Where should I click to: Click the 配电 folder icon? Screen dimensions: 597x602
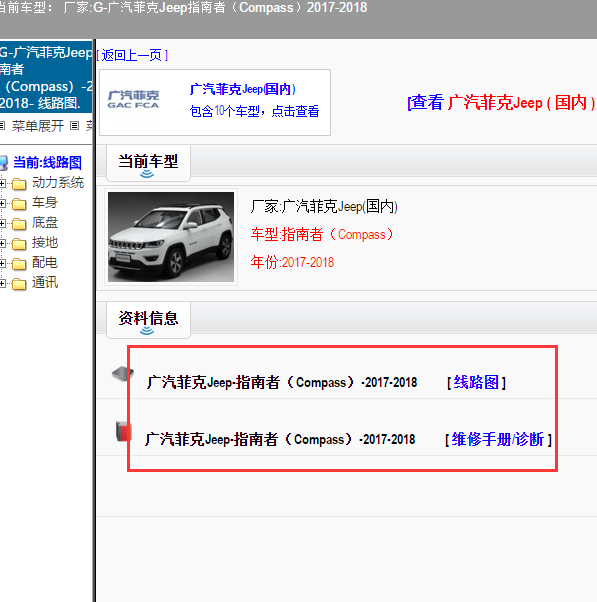[19, 264]
